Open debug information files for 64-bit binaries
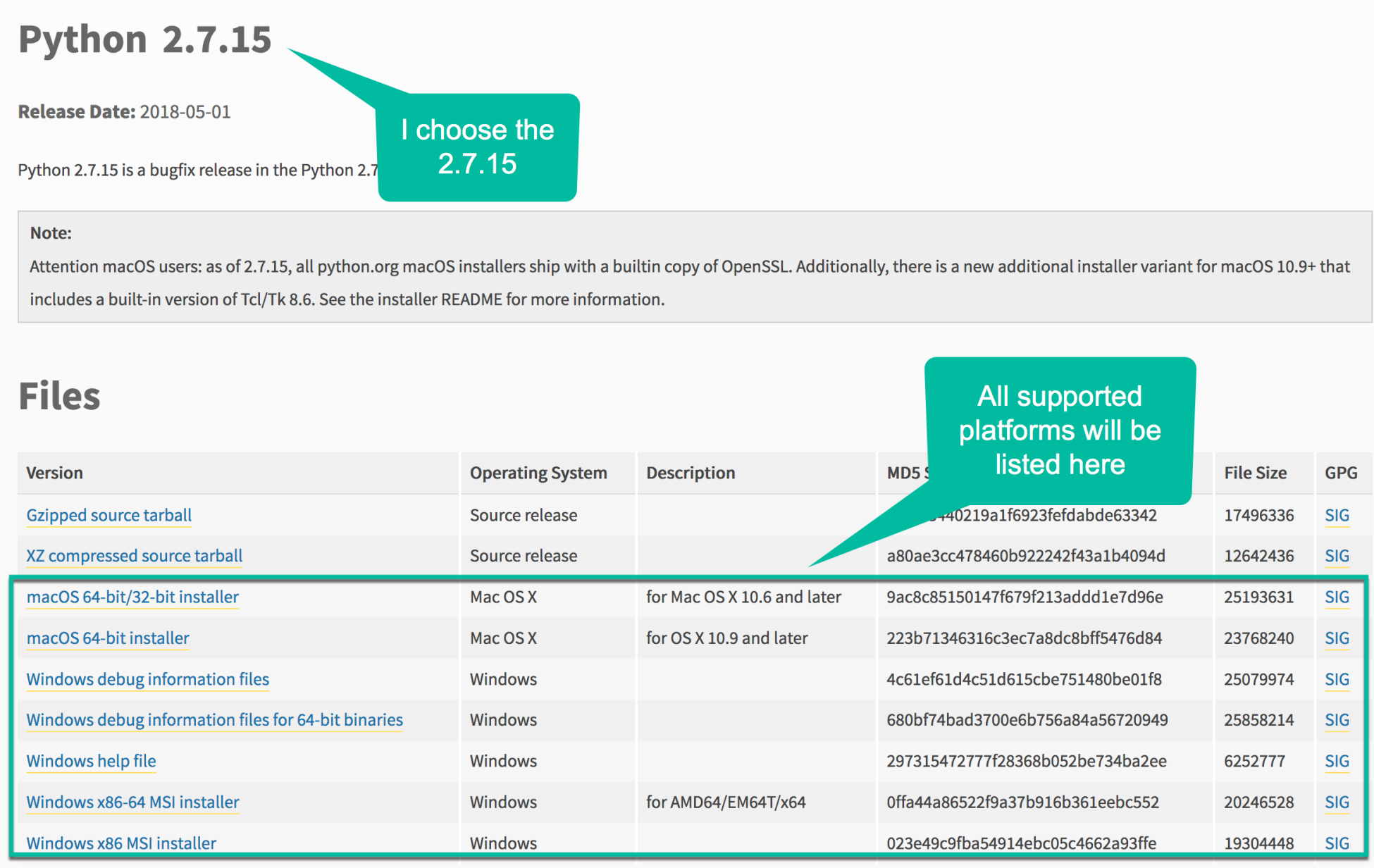1374x868 pixels. pyautogui.click(x=214, y=719)
